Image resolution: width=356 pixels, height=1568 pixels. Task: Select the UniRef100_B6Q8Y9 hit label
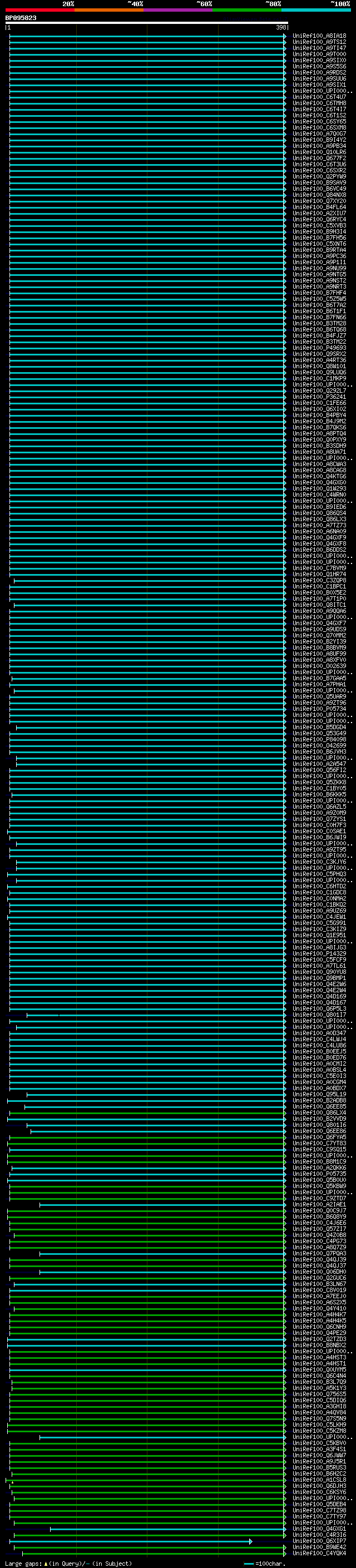[319, 1217]
